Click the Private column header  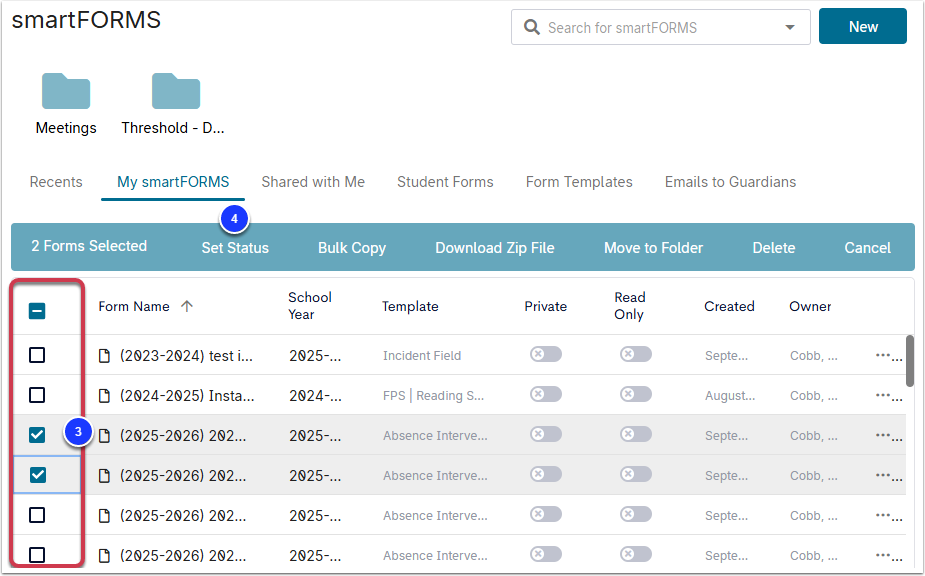546,306
